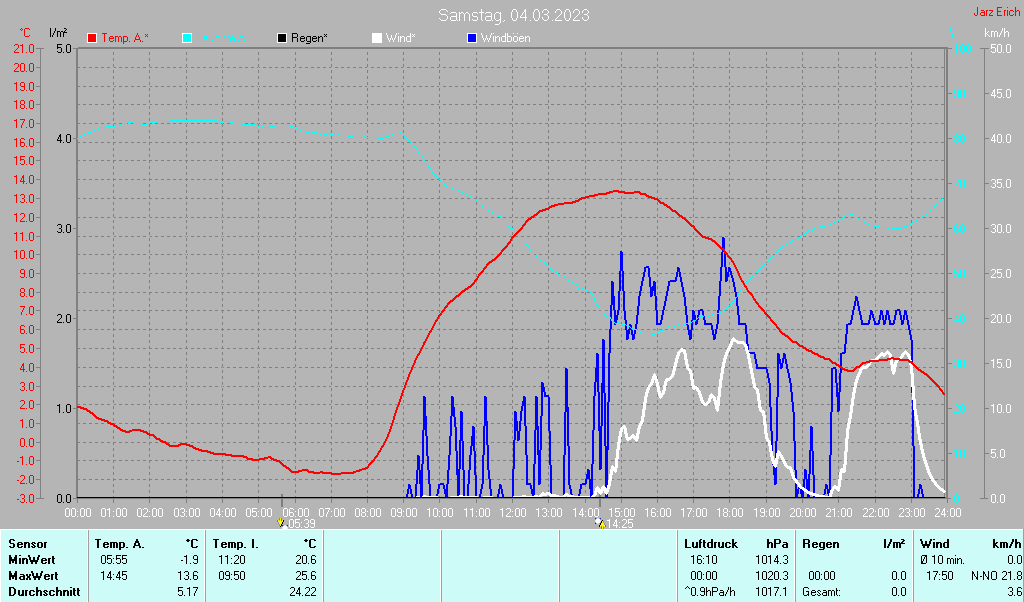Click the '-3.0' temperature axis value

(x=24, y=498)
